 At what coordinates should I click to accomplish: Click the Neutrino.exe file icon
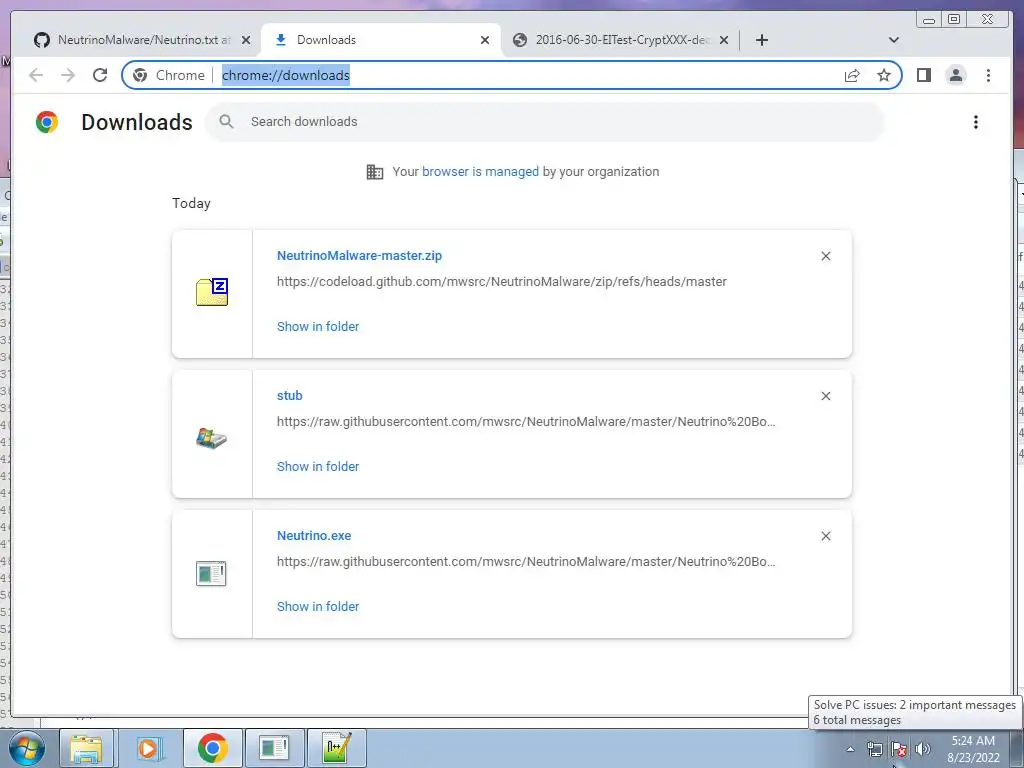coord(211,573)
